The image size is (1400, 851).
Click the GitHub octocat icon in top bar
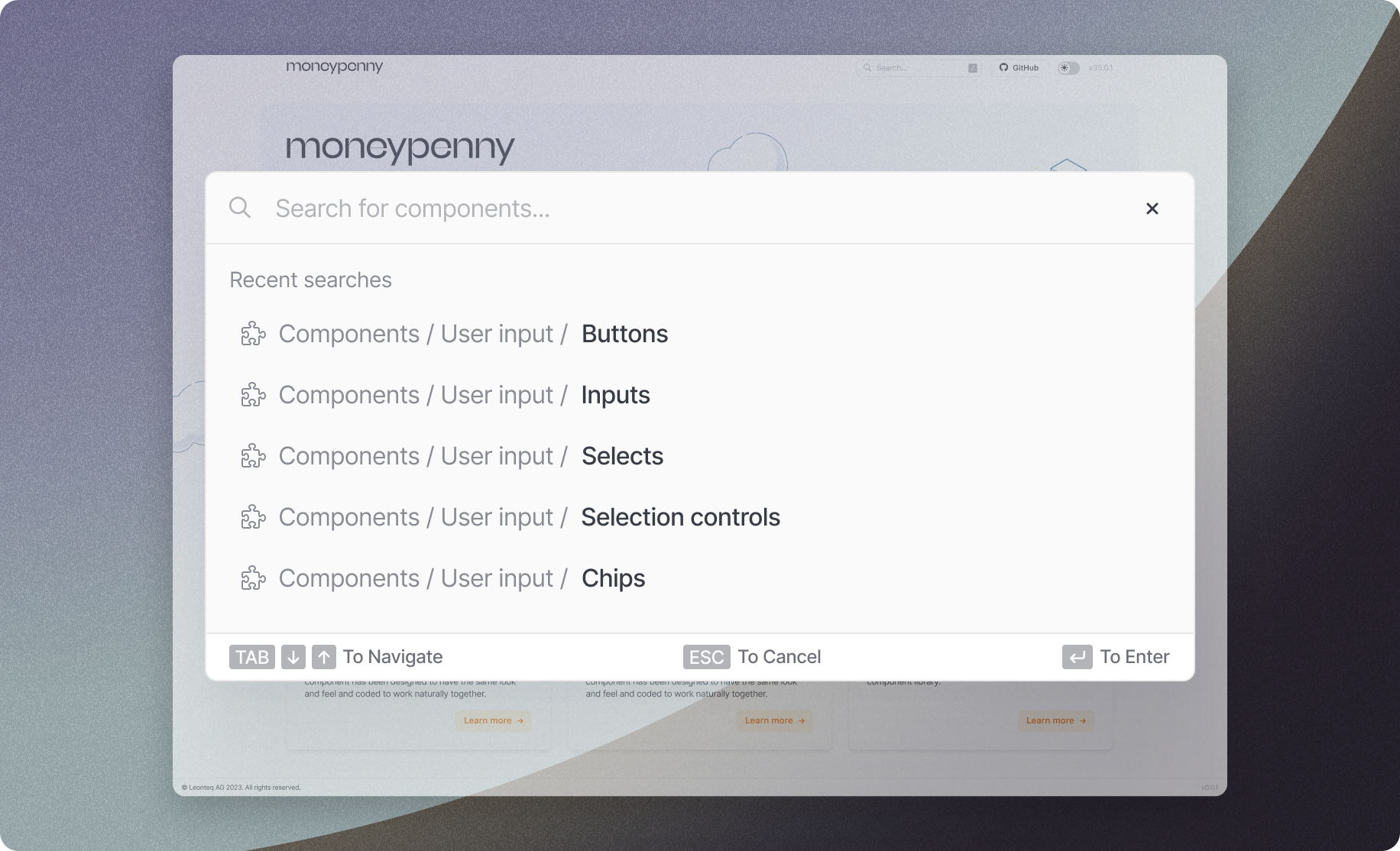(x=1003, y=67)
